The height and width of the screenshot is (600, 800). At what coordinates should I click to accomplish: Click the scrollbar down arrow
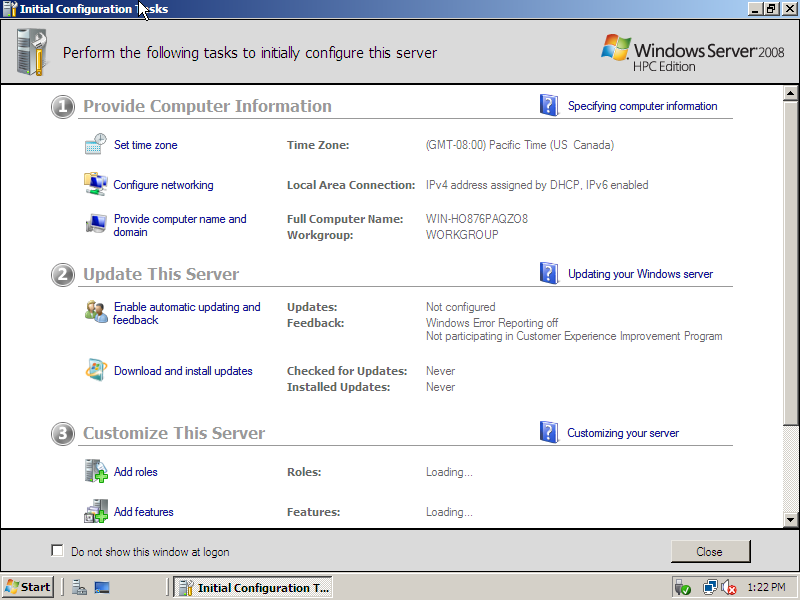click(x=790, y=519)
